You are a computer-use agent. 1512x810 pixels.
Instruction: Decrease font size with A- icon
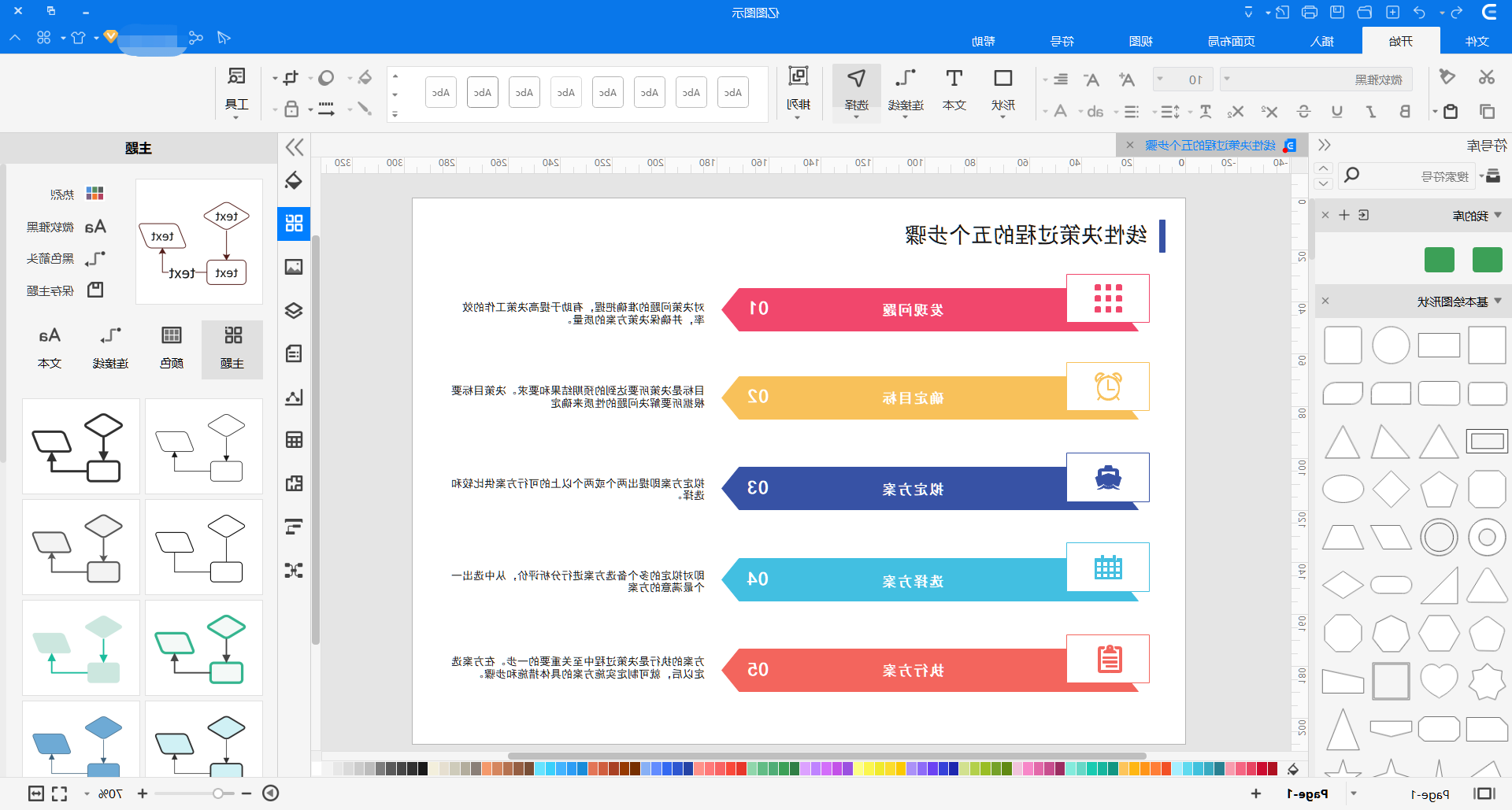pyautogui.click(x=1091, y=79)
